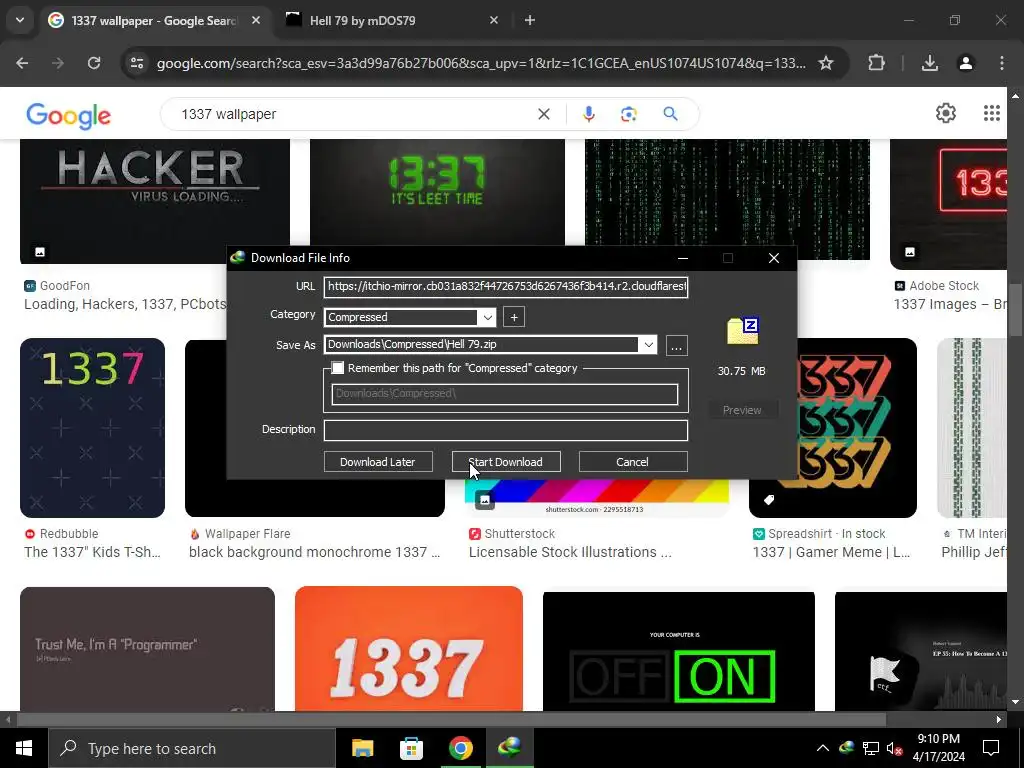Viewport: 1024px width, 768px height.
Task: Bookmark this page with the star
Action: pos(826,63)
